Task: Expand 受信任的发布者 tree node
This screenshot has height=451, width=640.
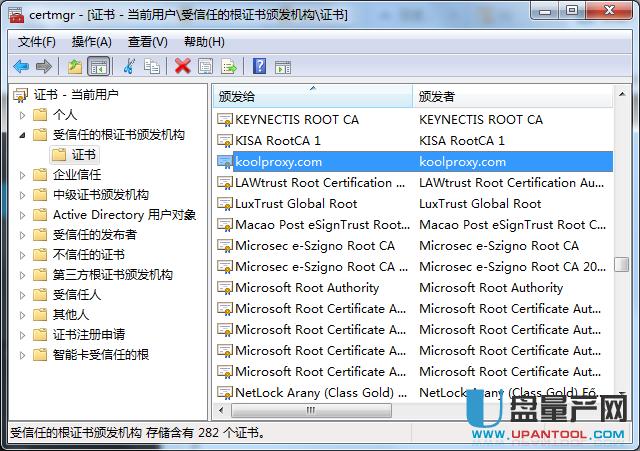Action: pos(22,235)
